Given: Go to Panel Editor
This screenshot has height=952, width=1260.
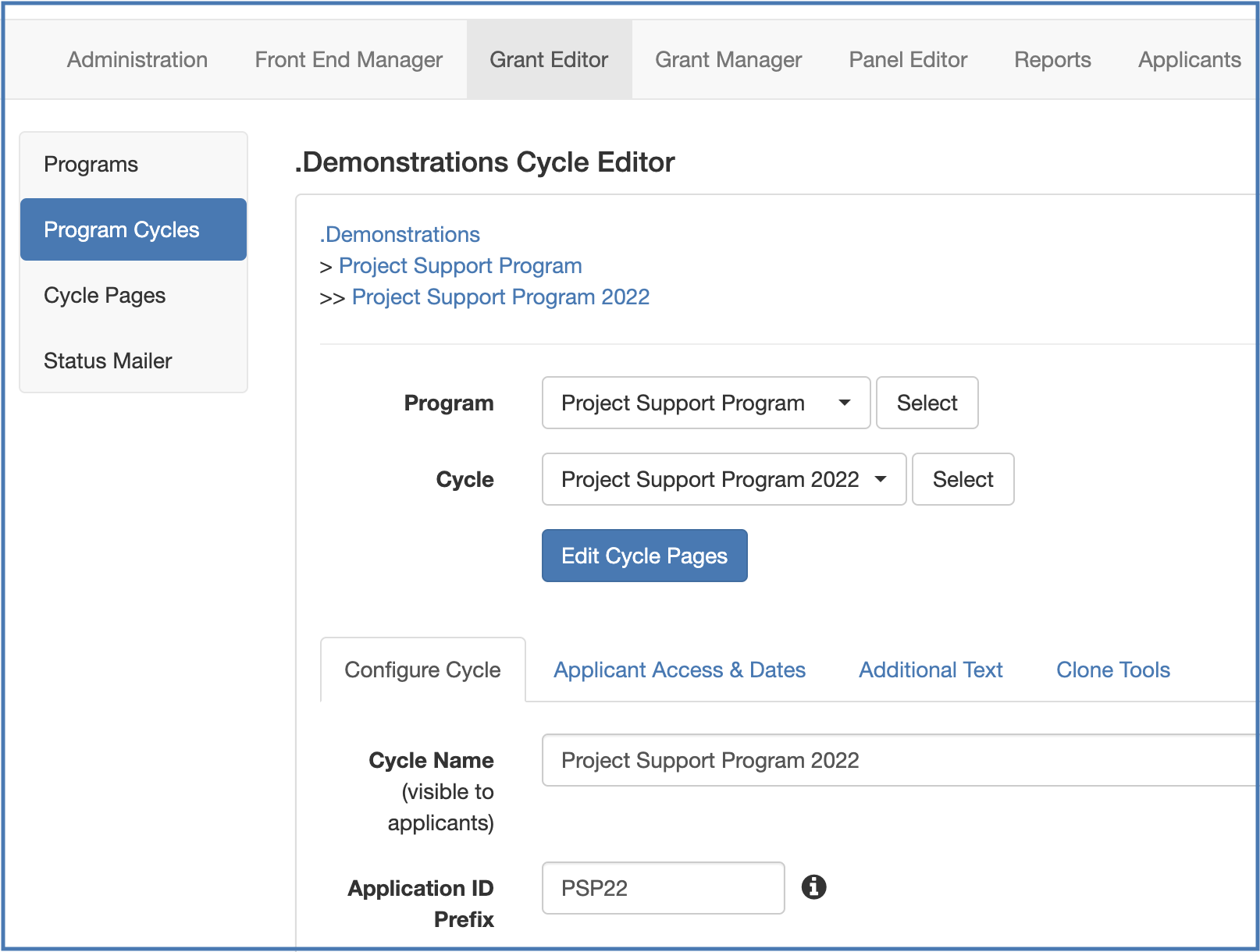Looking at the screenshot, I should [908, 60].
